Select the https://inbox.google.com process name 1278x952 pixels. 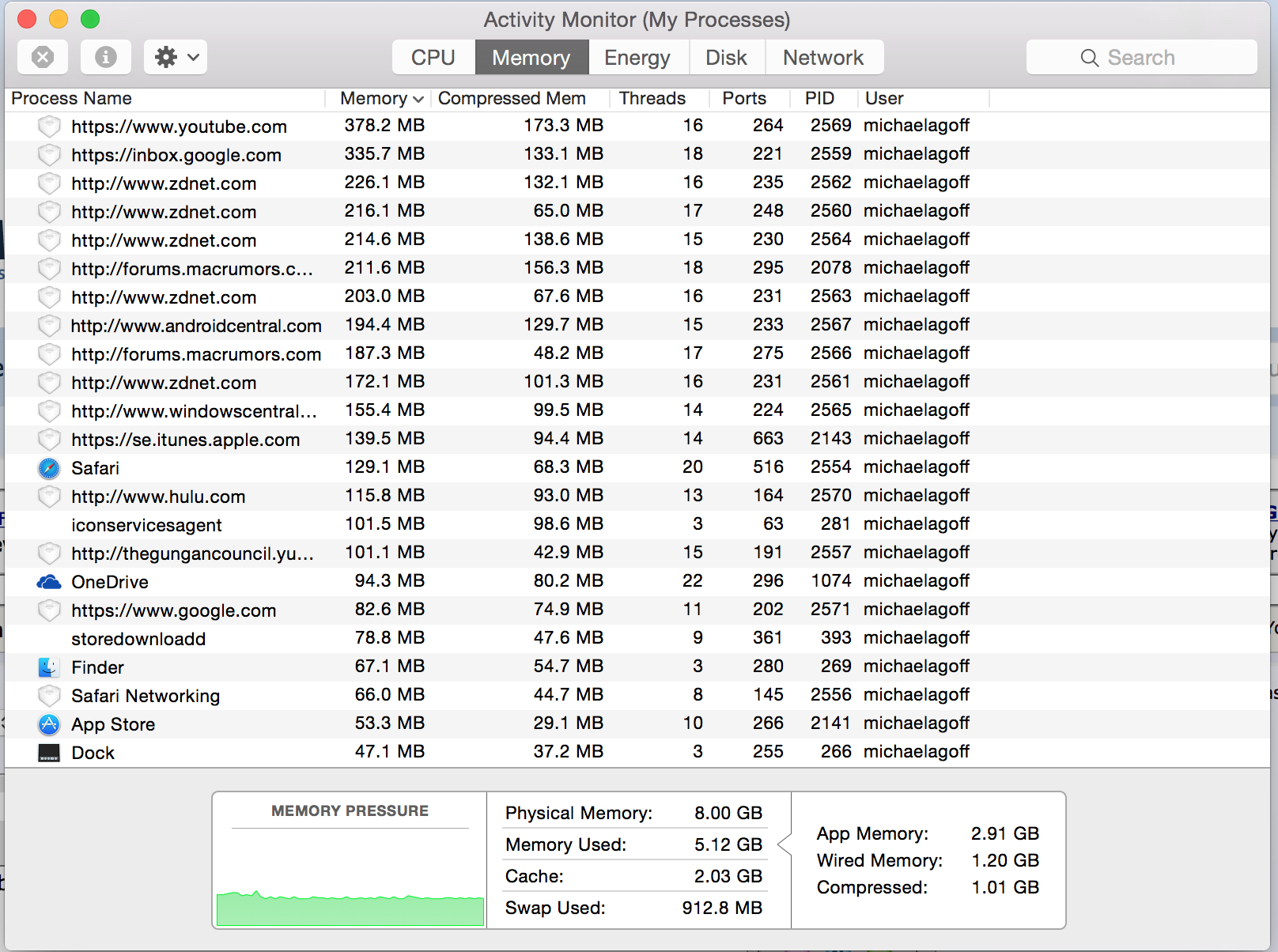[176, 155]
